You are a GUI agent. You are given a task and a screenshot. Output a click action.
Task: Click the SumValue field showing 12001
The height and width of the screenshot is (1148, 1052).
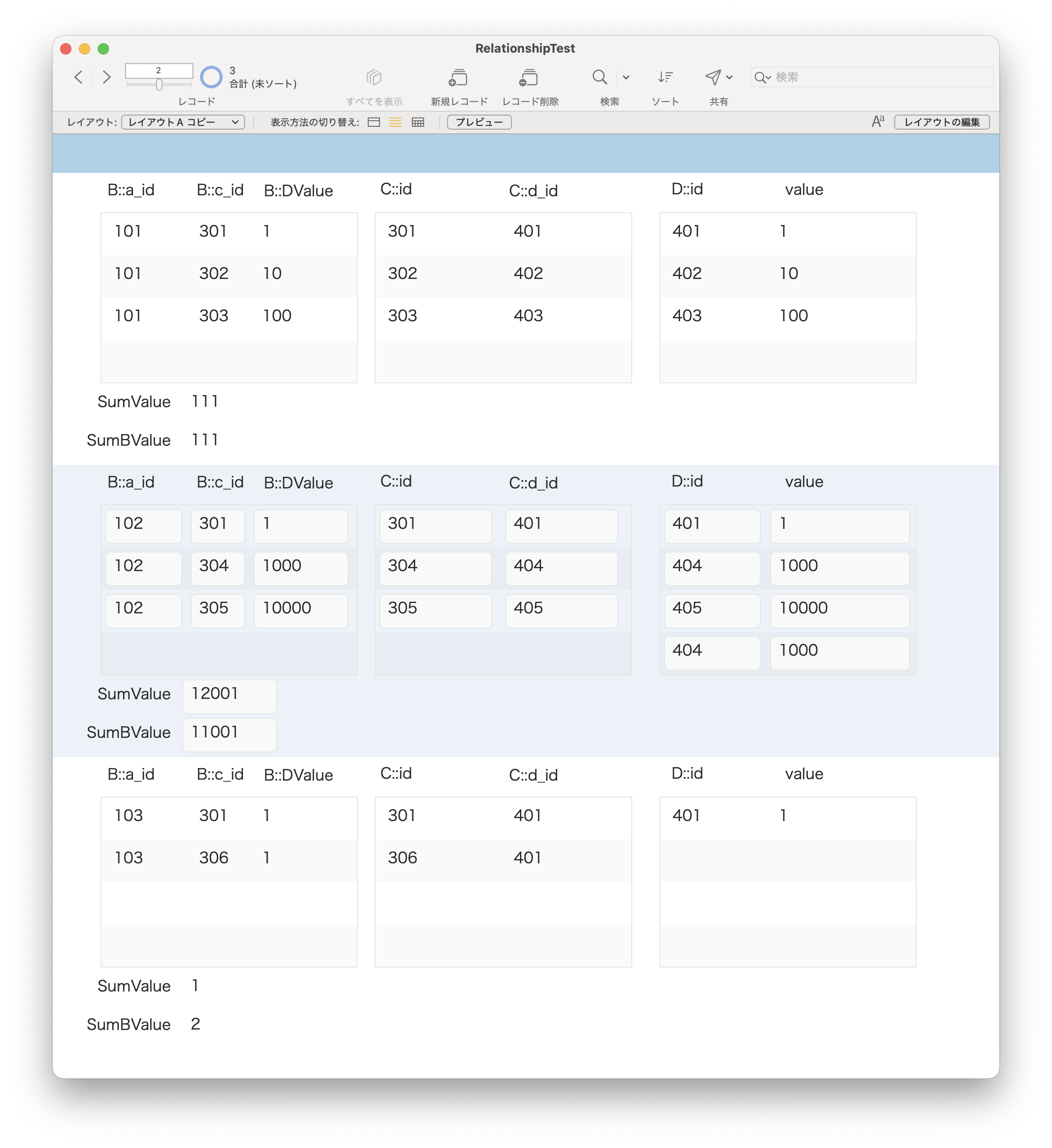tap(229, 695)
